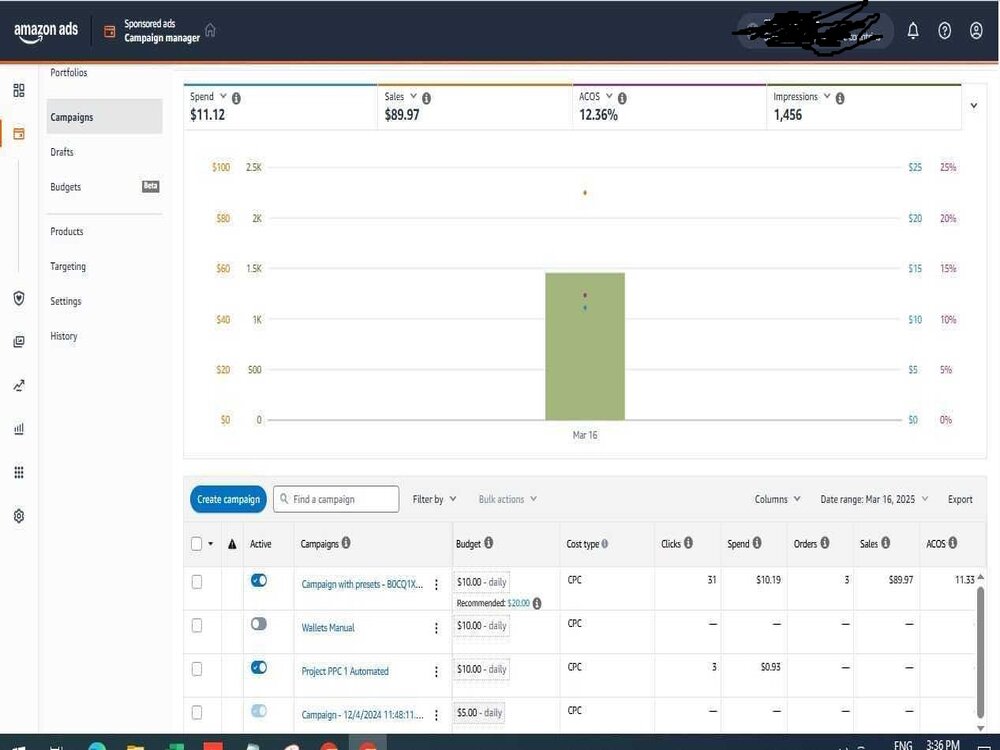The image size is (1000, 750).
Task: Open Products in the side menu
Action: point(67,232)
